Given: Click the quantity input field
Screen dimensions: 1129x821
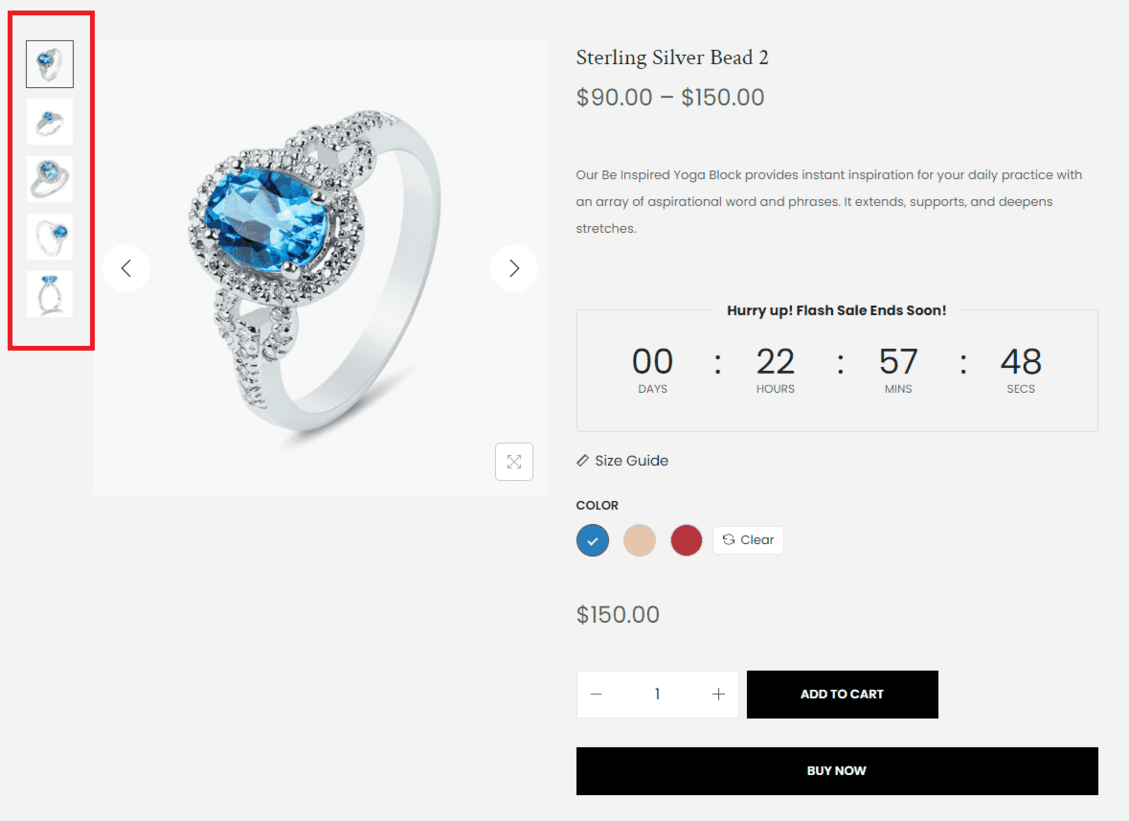Looking at the screenshot, I should (657, 694).
